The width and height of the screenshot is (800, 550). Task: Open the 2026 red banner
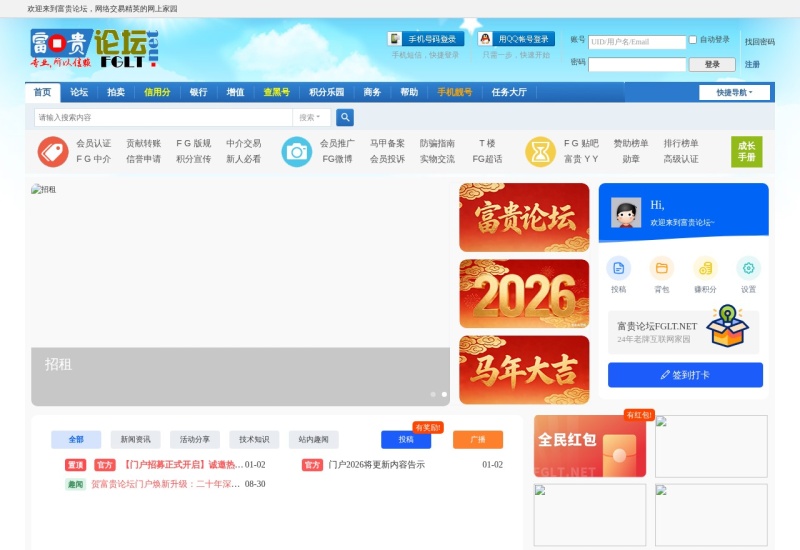(524, 293)
